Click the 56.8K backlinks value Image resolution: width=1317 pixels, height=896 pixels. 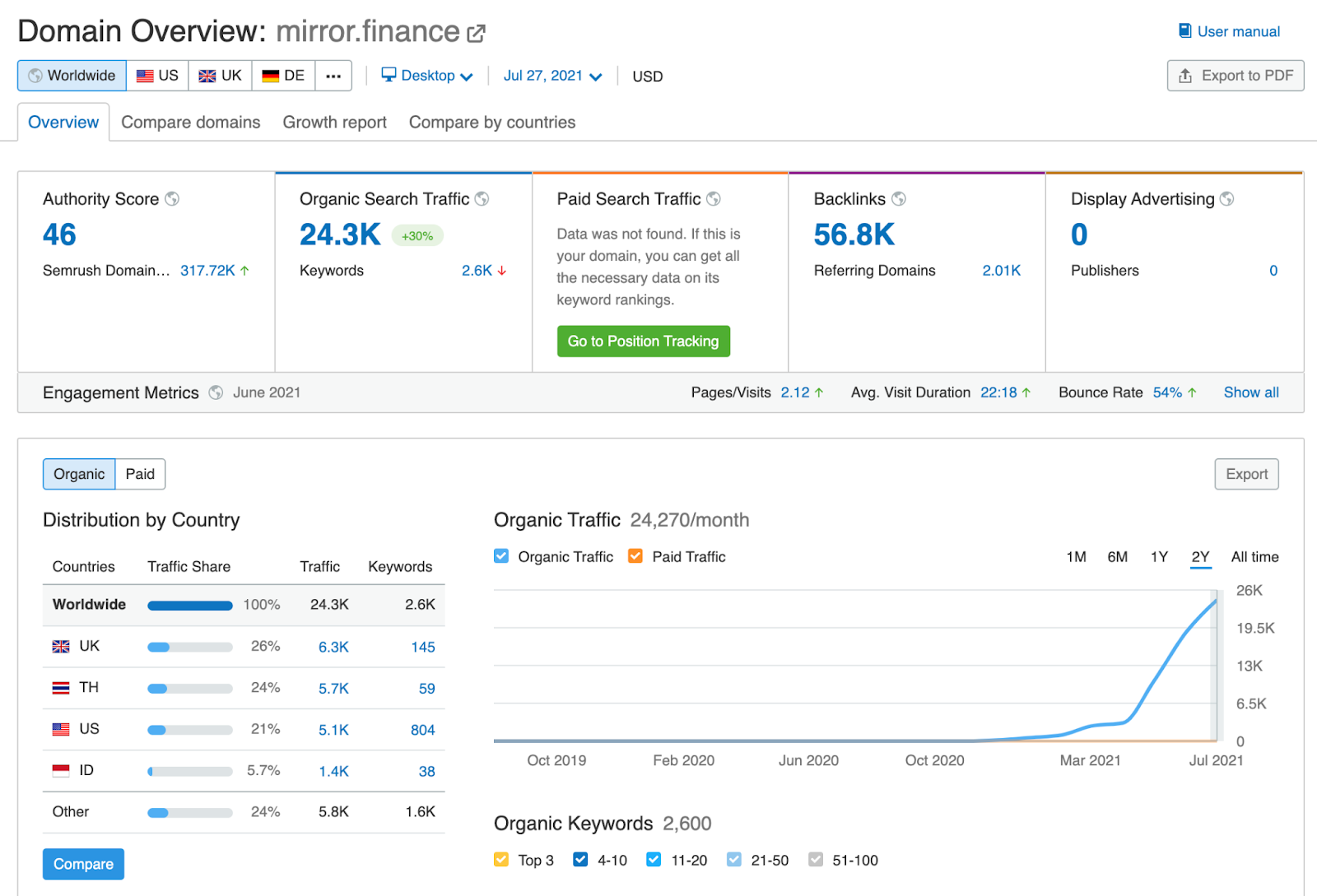pos(854,235)
